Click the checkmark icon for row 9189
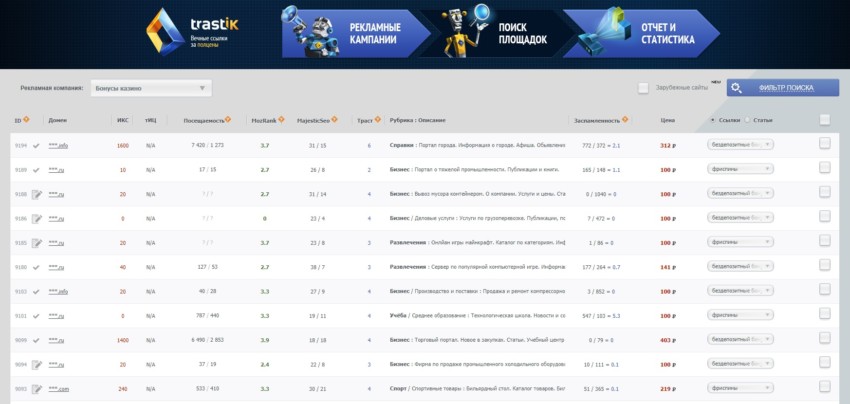 (36, 170)
